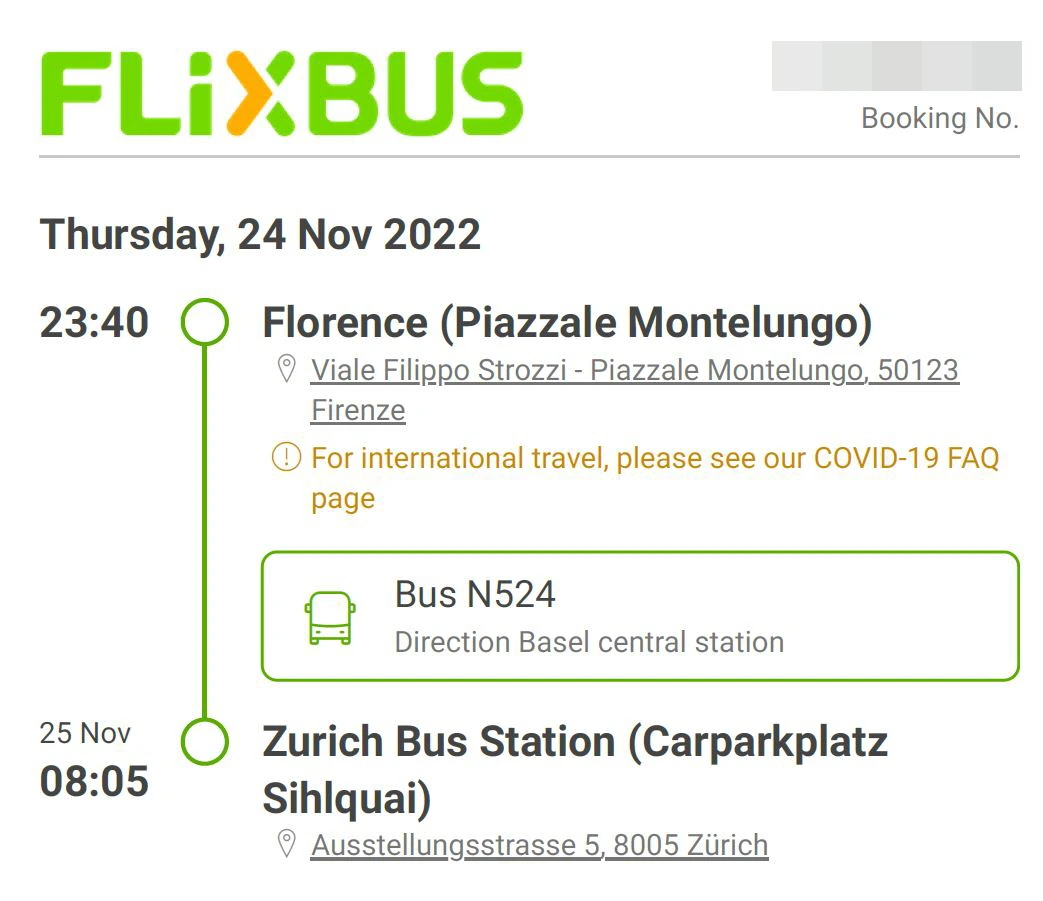Click the location pin beside Ausstellungsstrasse address
Image resolution: width=1043 pixels, height=901 pixels.
(x=286, y=845)
